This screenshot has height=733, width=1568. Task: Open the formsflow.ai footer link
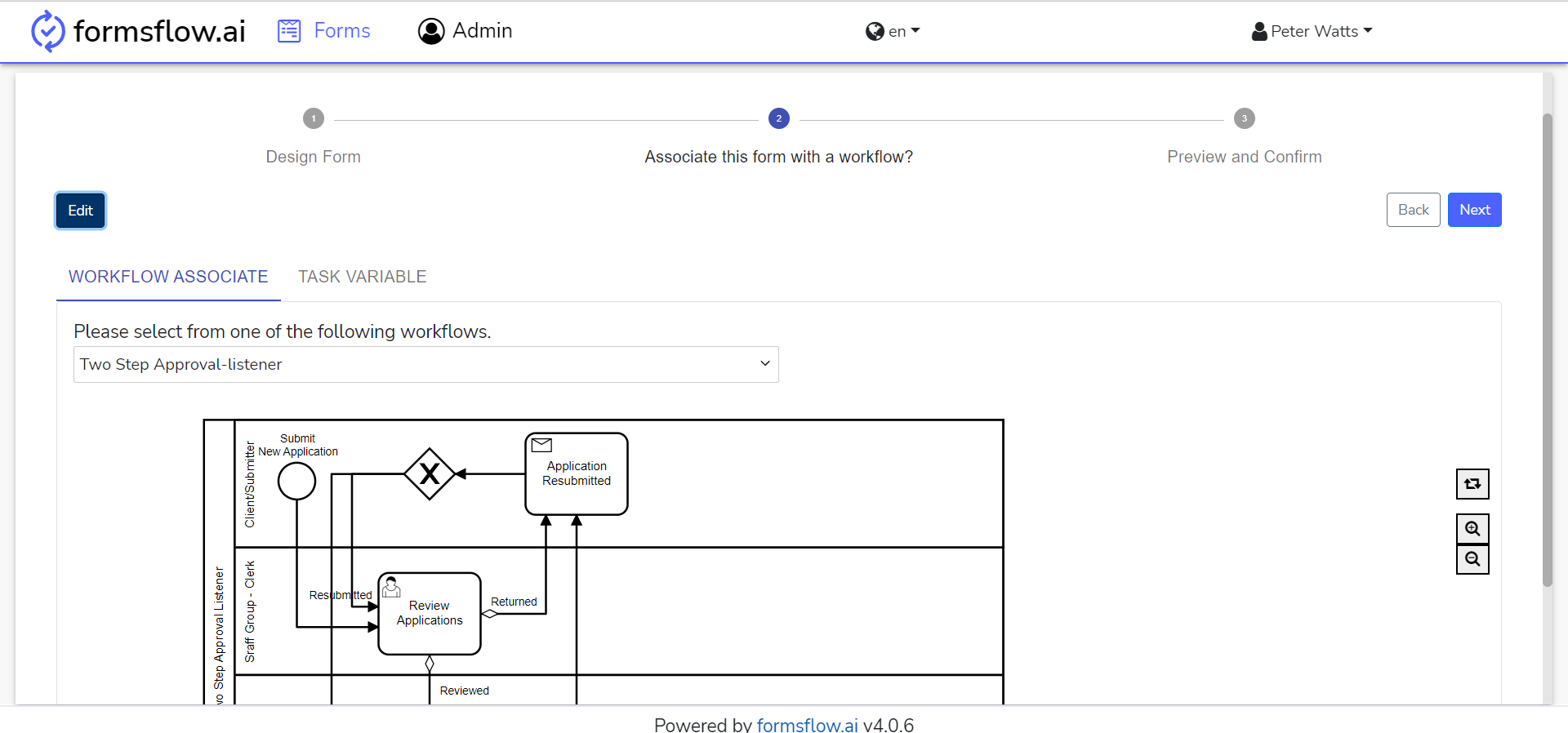click(x=807, y=724)
